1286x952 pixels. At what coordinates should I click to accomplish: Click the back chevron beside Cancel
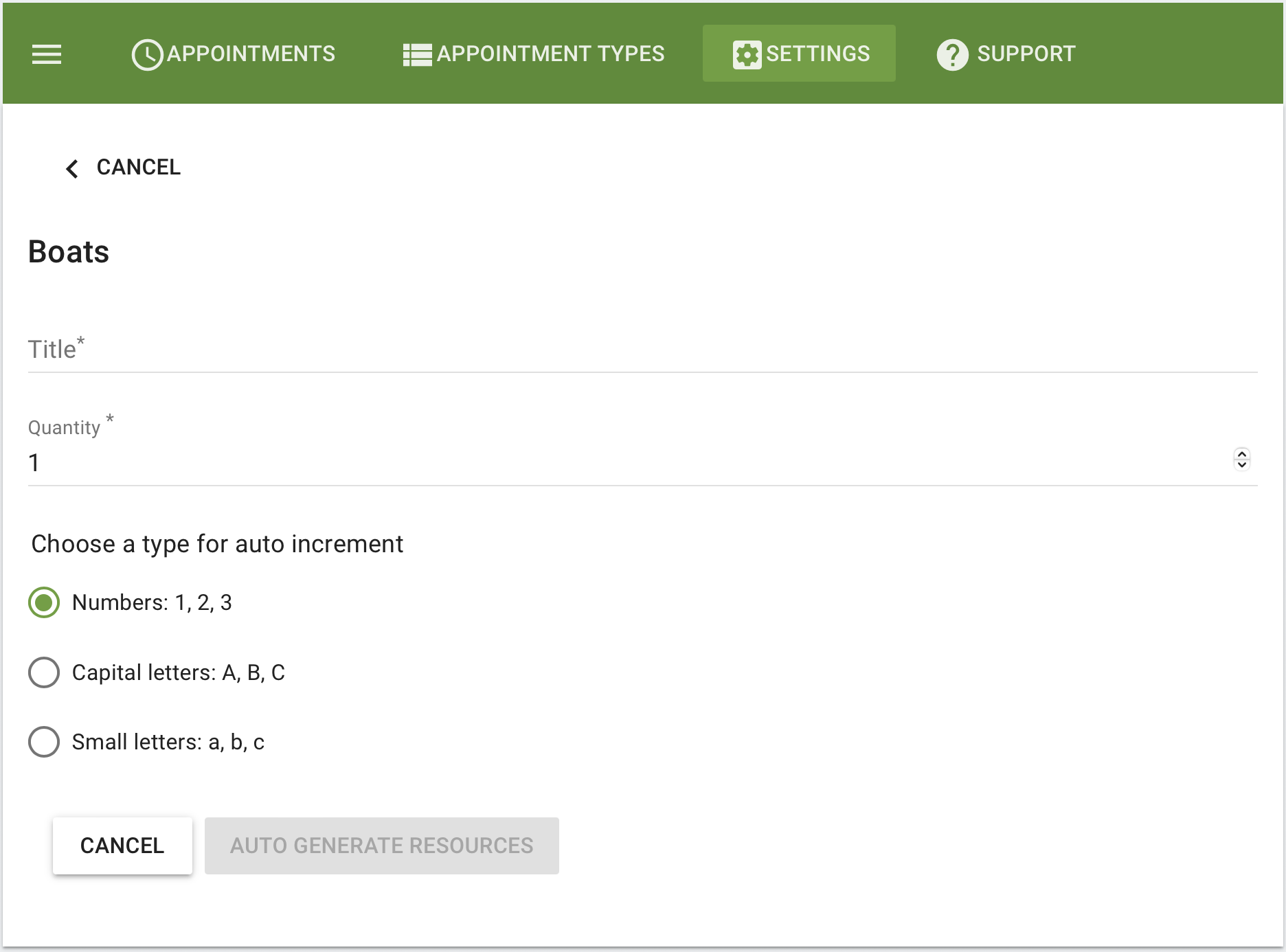(x=72, y=168)
